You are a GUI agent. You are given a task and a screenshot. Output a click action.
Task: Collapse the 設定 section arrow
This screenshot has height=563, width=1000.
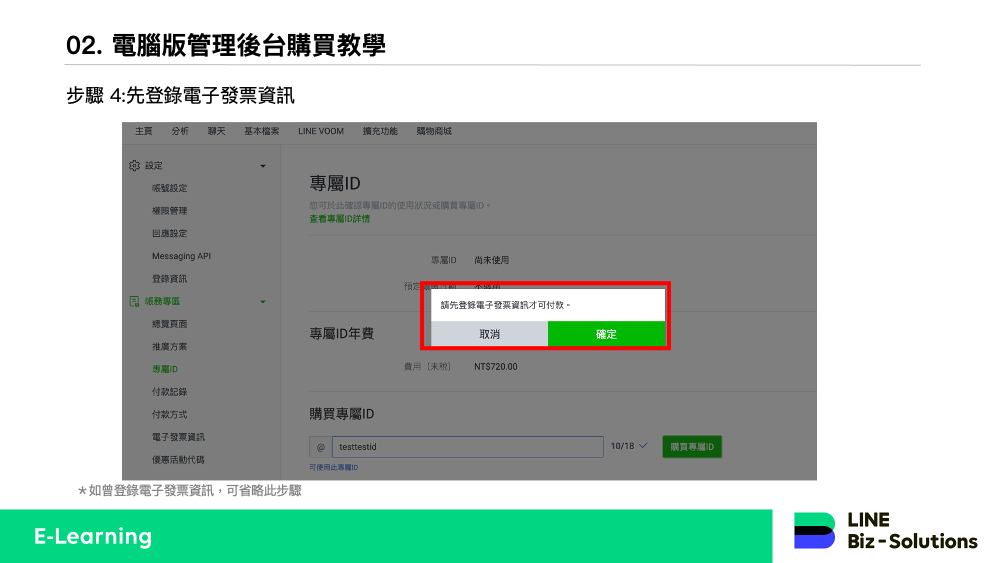[263, 166]
